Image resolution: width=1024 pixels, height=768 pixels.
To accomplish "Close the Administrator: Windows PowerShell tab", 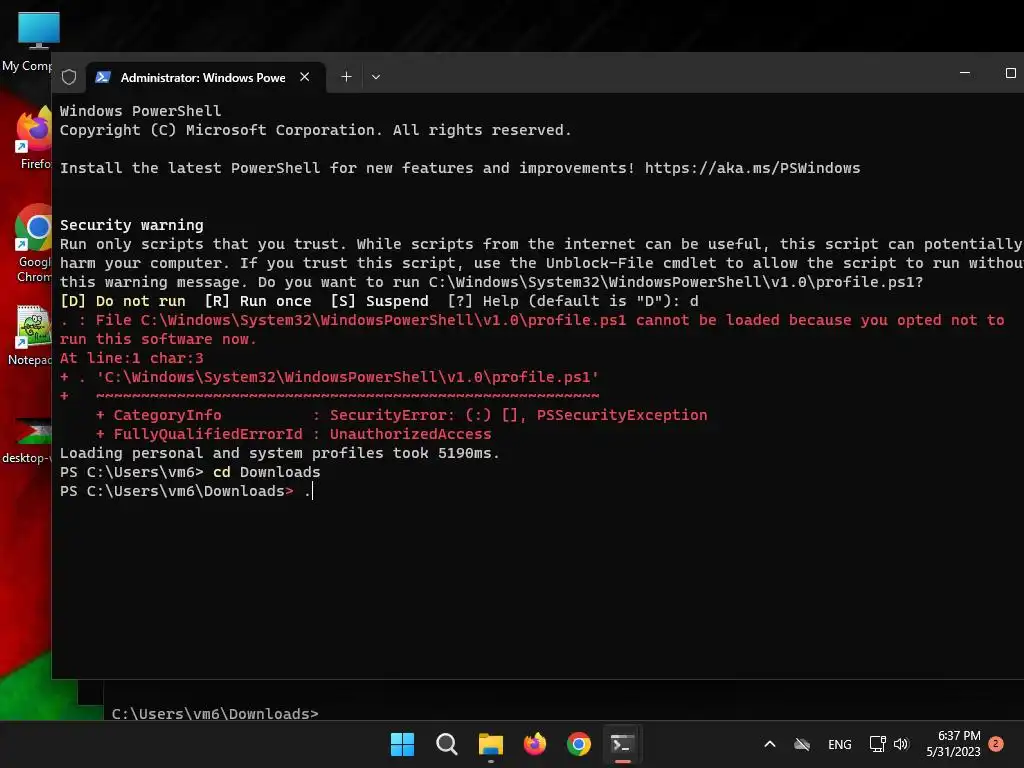I will pyautogui.click(x=304, y=77).
